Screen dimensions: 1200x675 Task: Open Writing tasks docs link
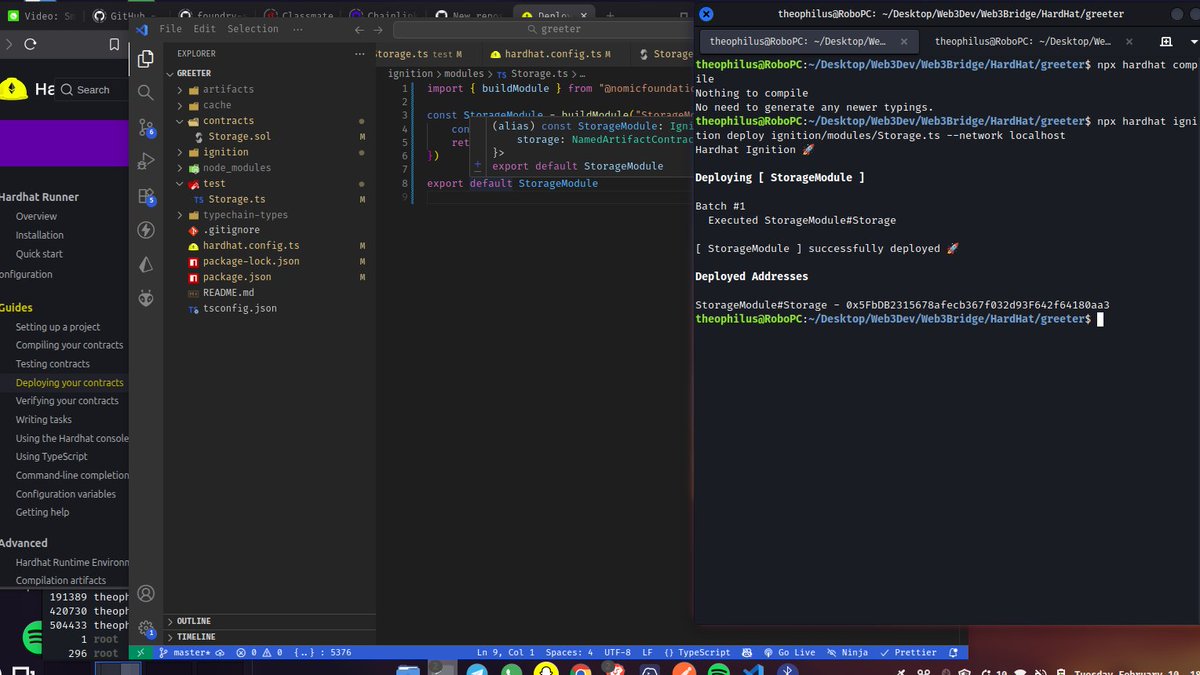[43, 420]
